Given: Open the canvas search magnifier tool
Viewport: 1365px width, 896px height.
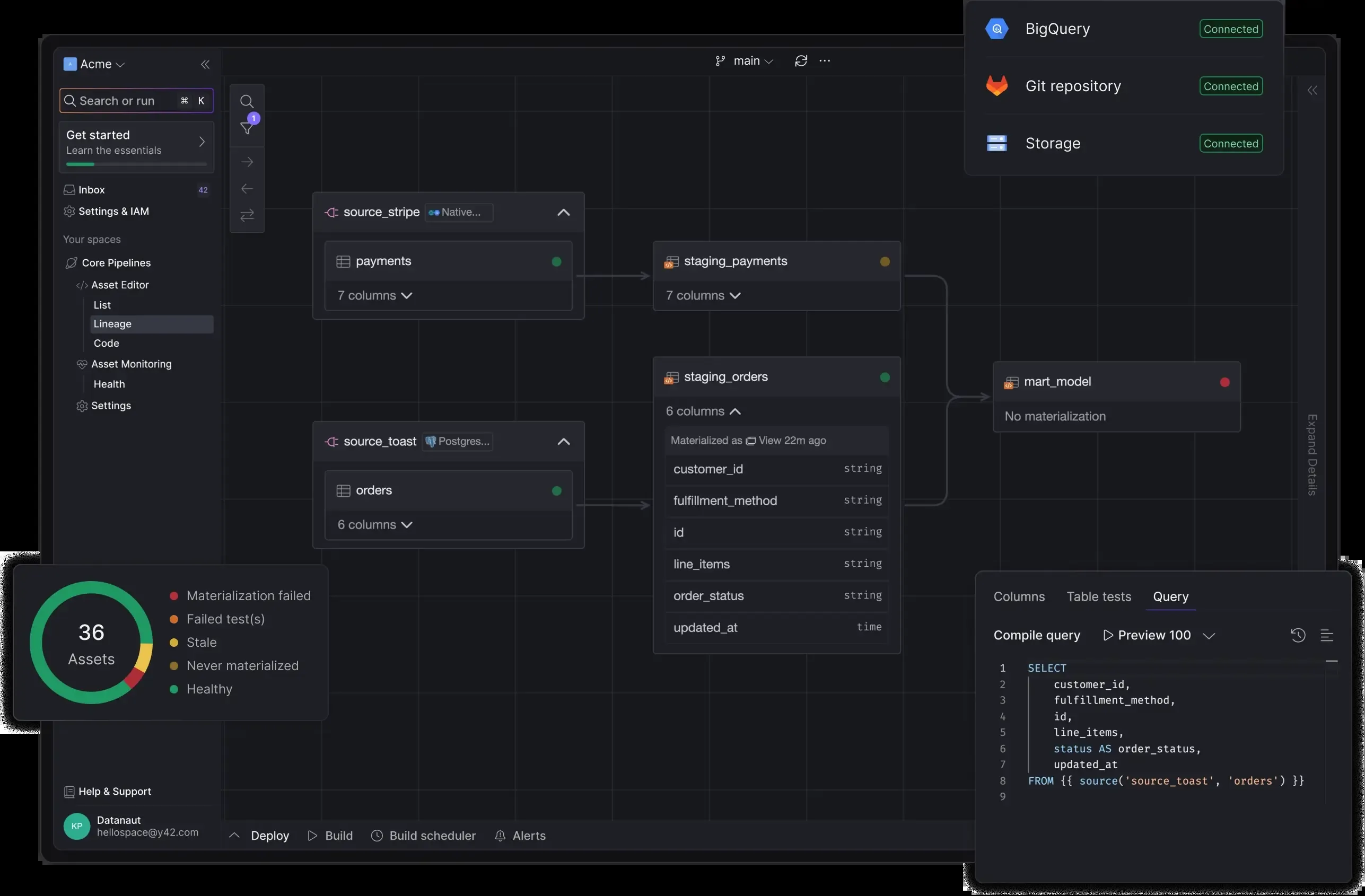Looking at the screenshot, I should tap(247, 101).
